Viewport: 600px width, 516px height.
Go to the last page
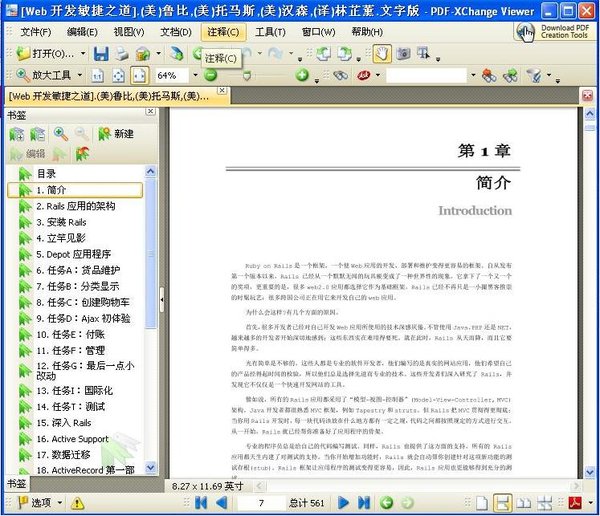[x=364, y=503]
